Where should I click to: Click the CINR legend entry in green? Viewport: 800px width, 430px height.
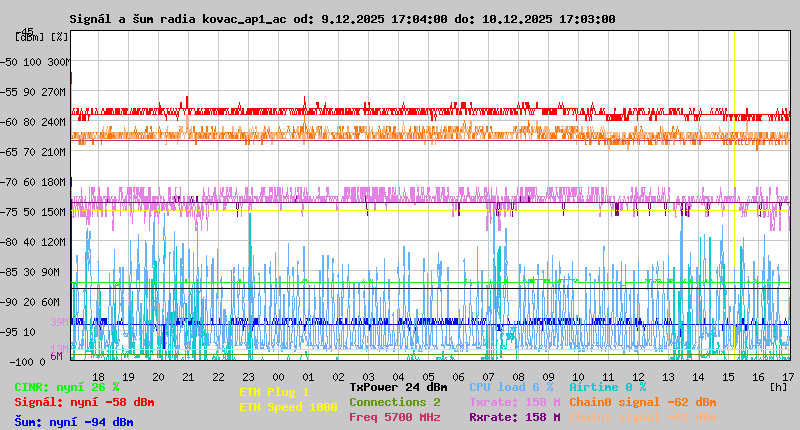click(66, 387)
